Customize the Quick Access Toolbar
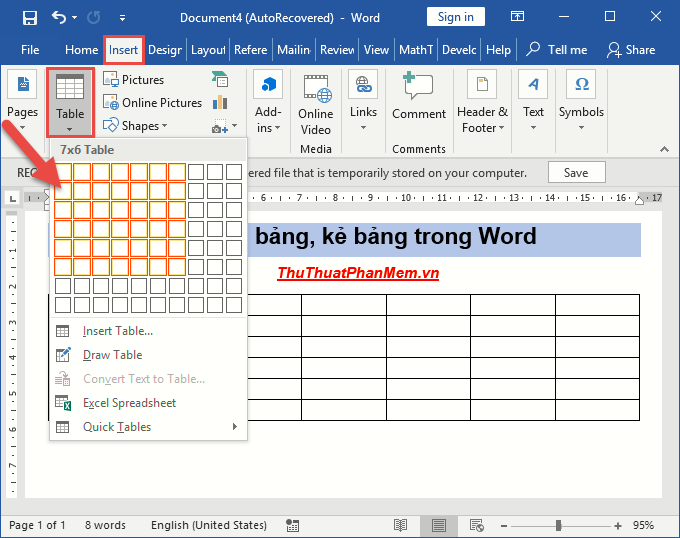 (122, 18)
